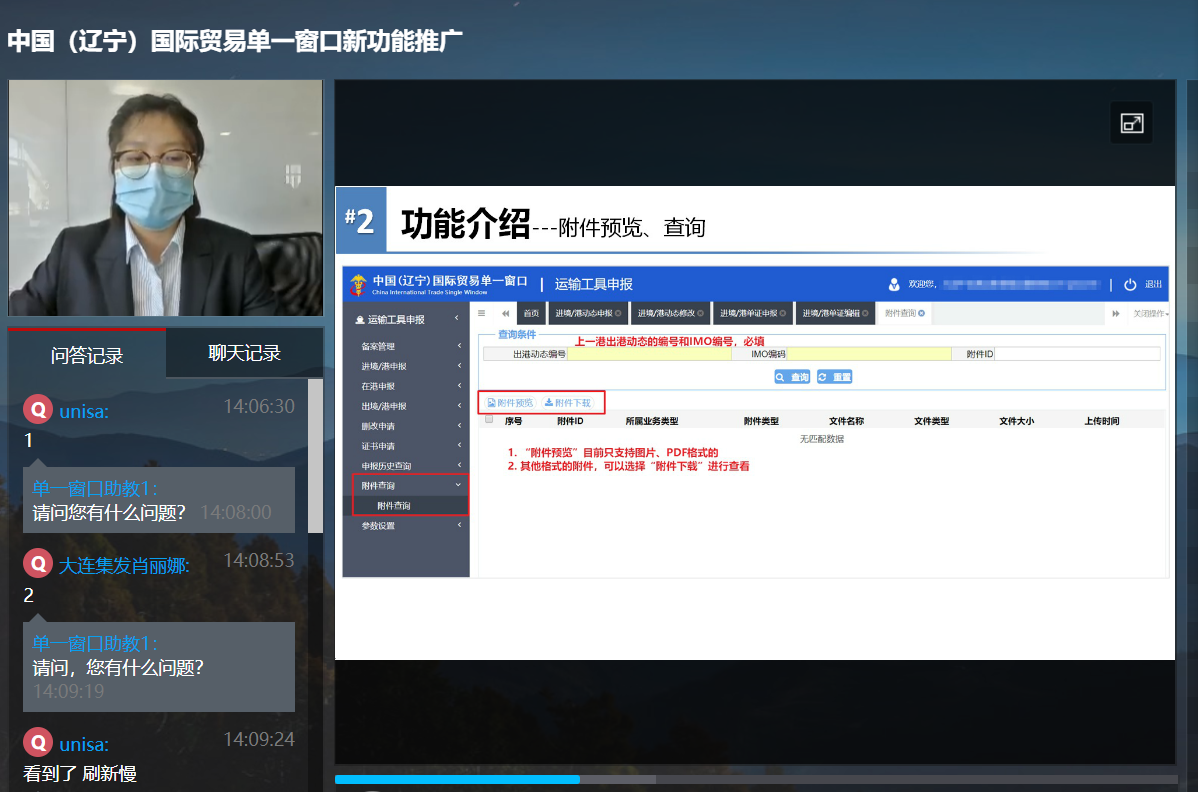Tick the select-all checkbox in the table header
This screenshot has height=792, width=1198.
[x=489, y=420]
